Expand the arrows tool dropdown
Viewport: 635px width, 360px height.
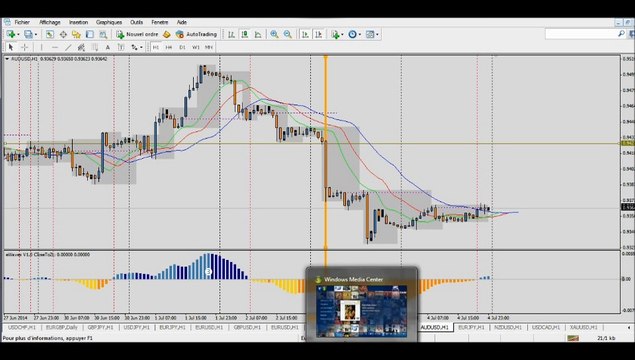tap(141, 47)
